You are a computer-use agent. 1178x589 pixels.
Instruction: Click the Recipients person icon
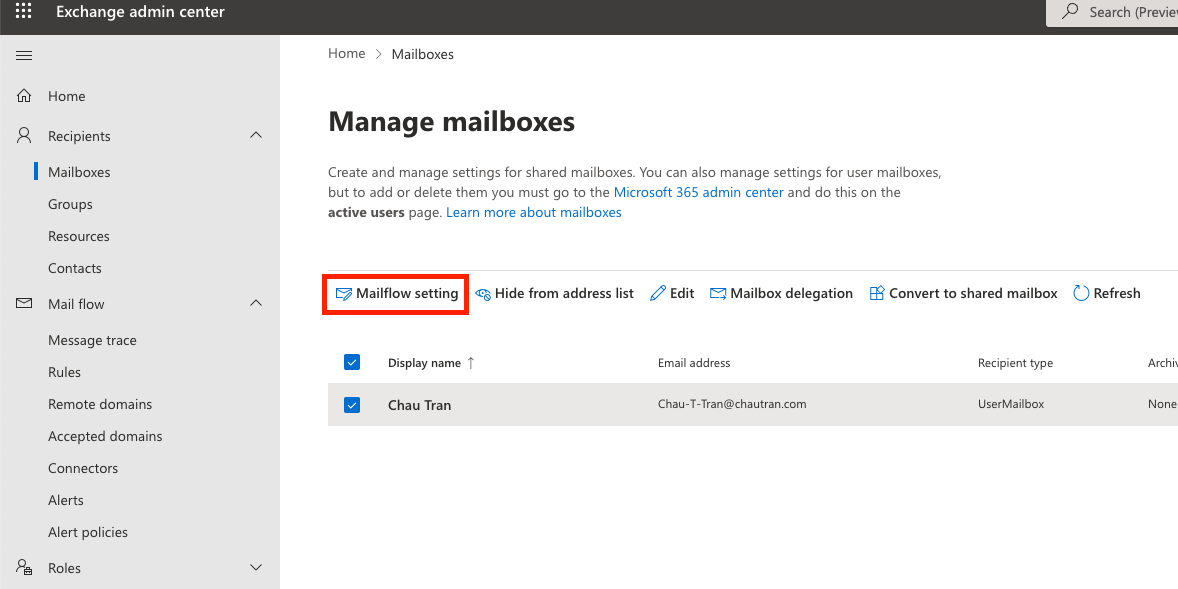(x=24, y=135)
